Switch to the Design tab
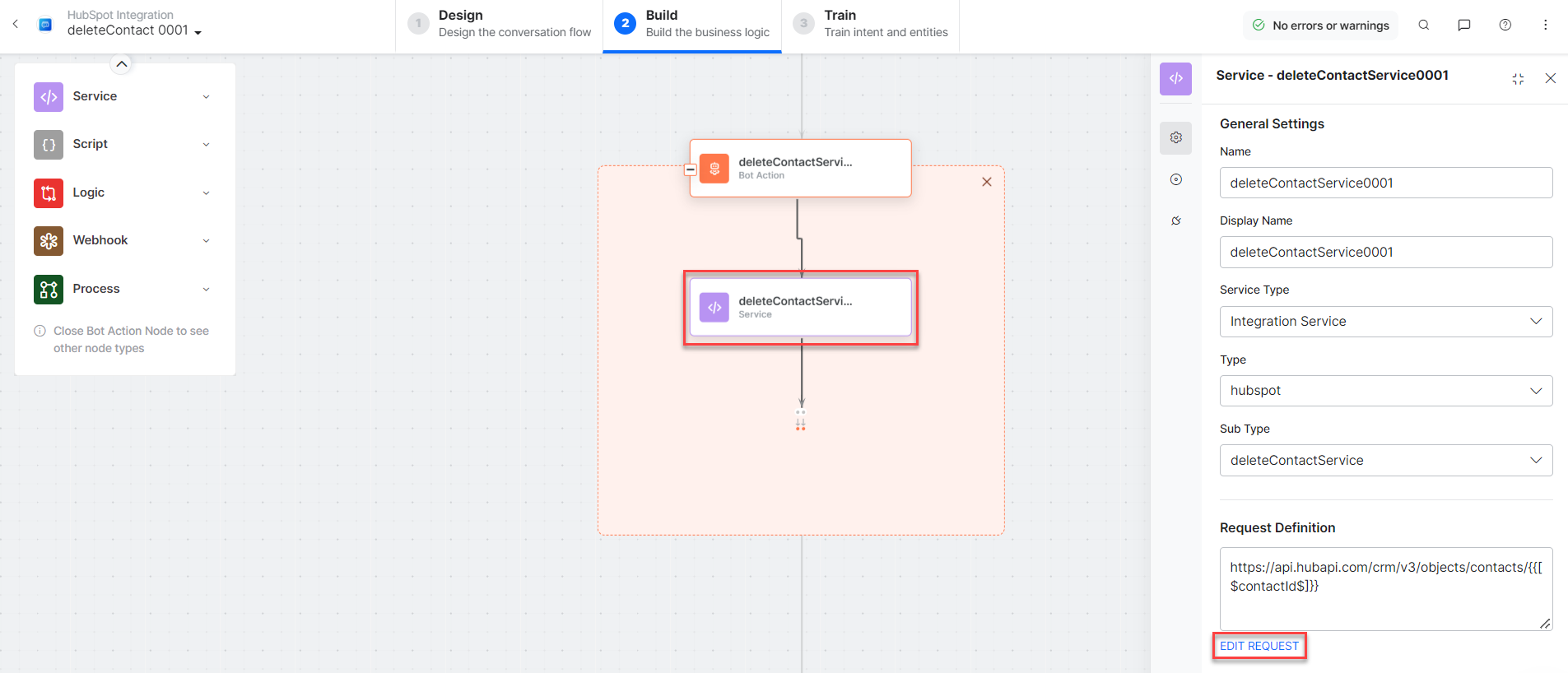The image size is (1568, 673). [x=500, y=24]
